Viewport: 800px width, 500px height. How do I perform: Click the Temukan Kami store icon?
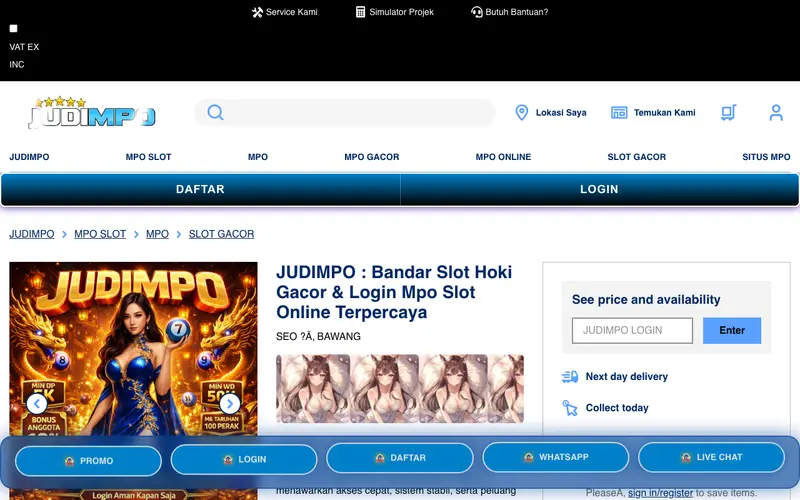point(619,112)
